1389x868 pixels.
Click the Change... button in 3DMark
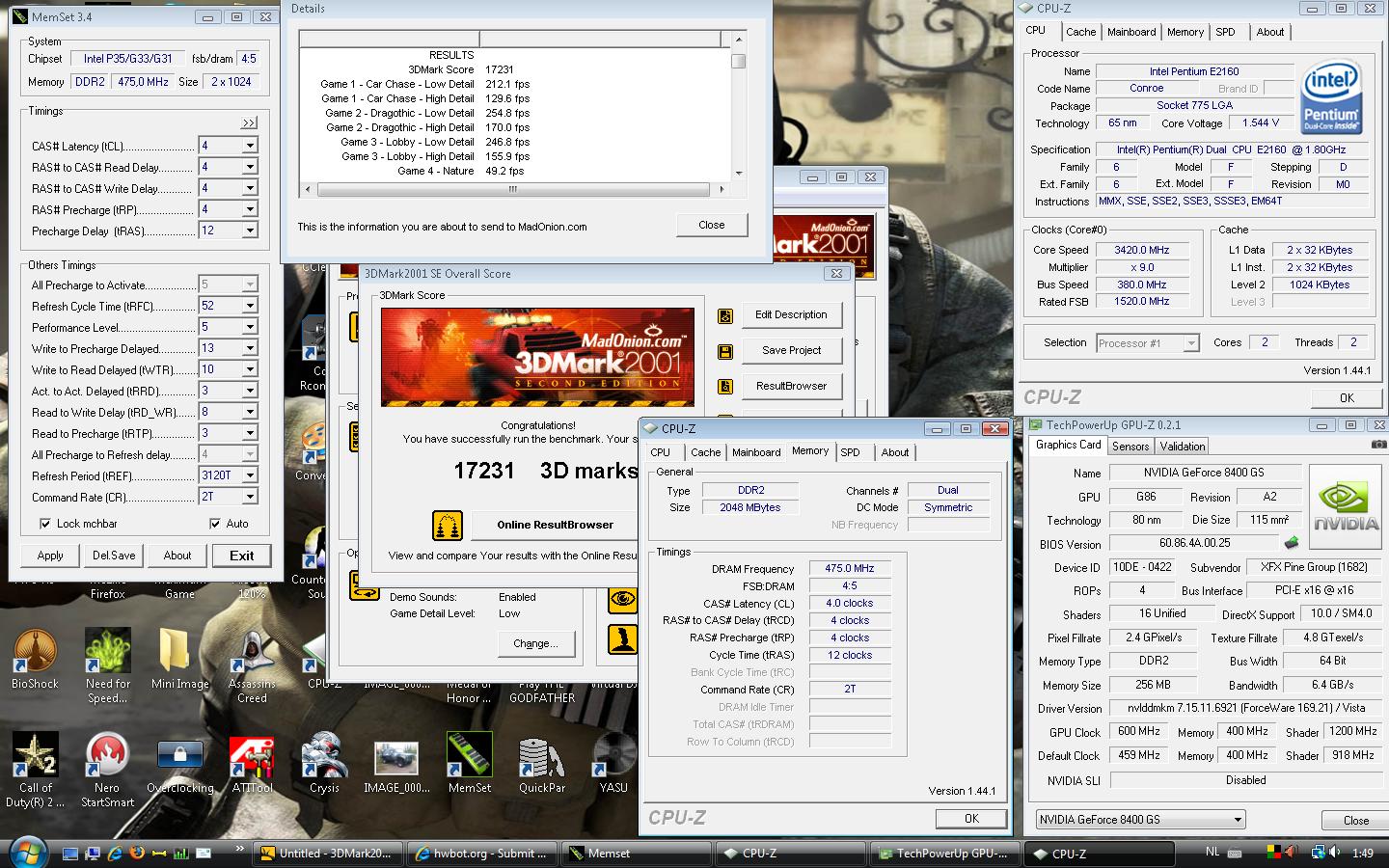click(536, 643)
